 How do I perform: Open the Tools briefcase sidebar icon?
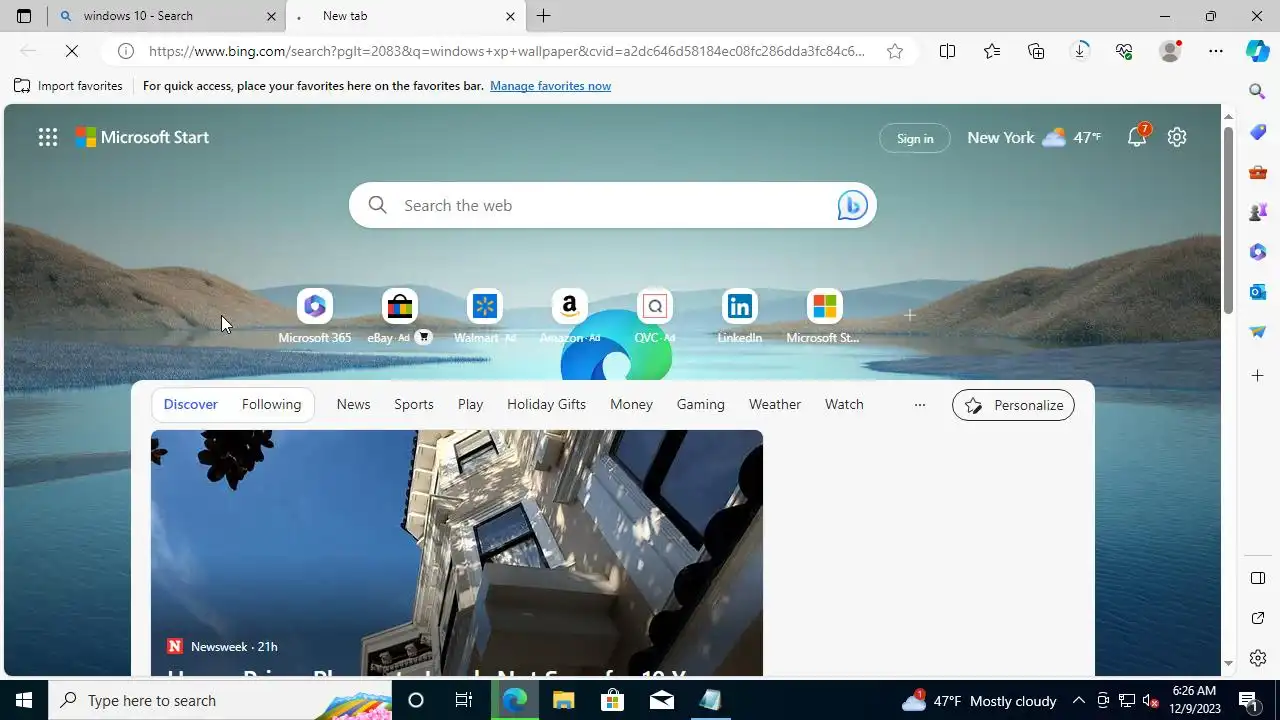point(1258,172)
